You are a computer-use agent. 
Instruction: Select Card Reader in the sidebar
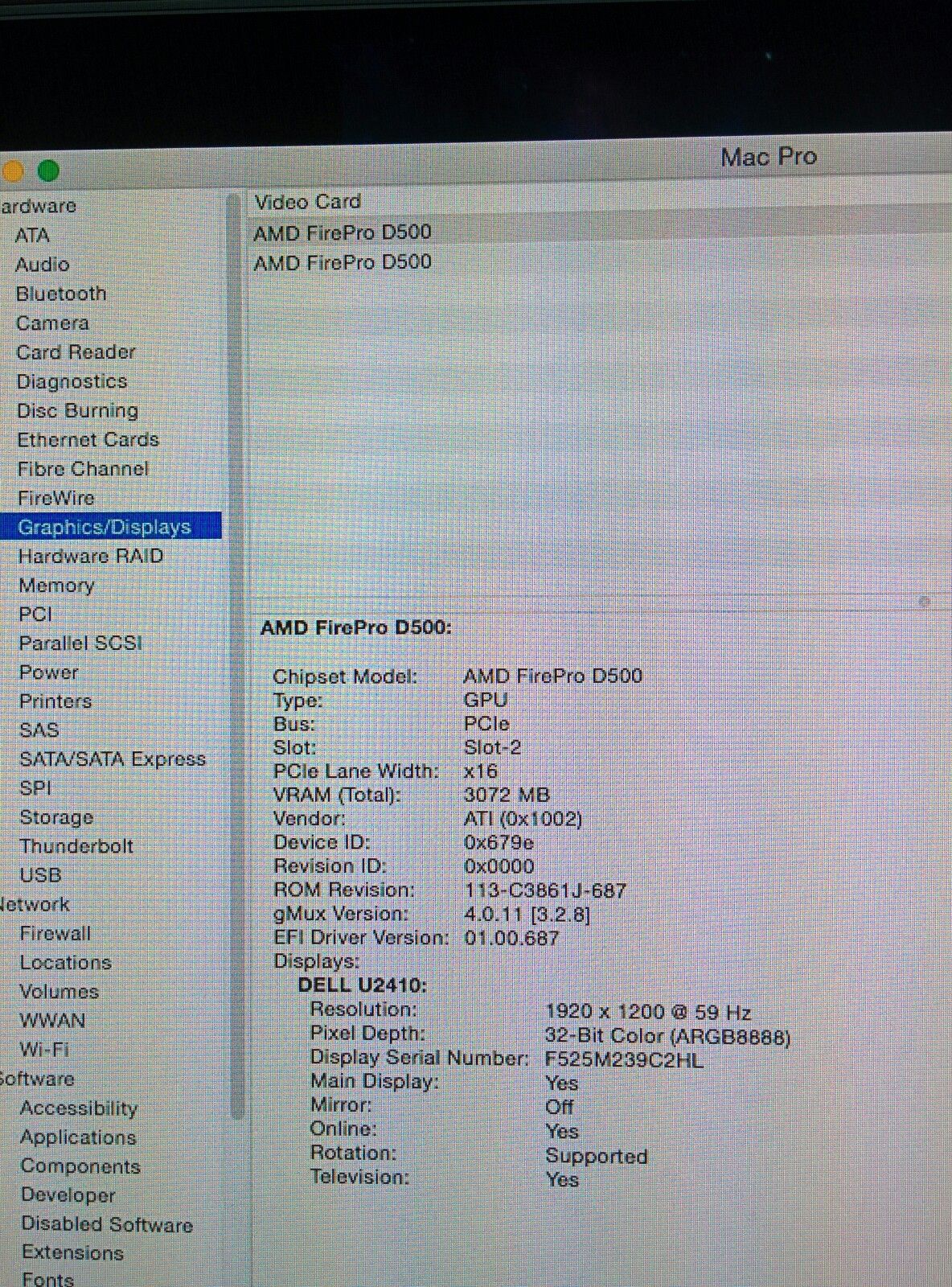(x=76, y=352)
